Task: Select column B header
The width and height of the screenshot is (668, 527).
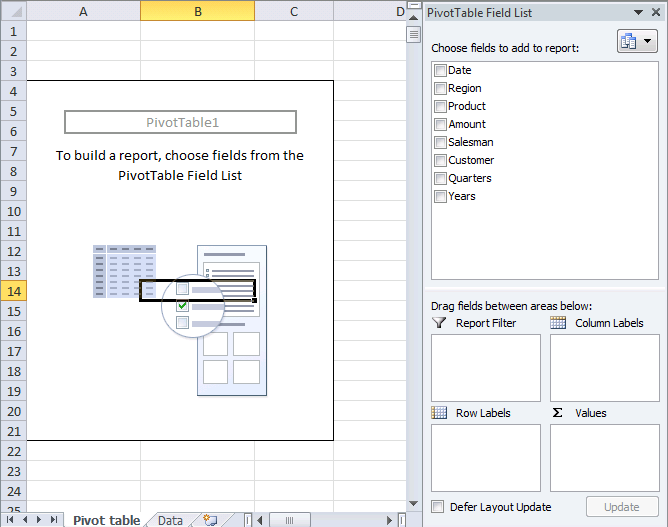Action: click(x=198, y=12)
